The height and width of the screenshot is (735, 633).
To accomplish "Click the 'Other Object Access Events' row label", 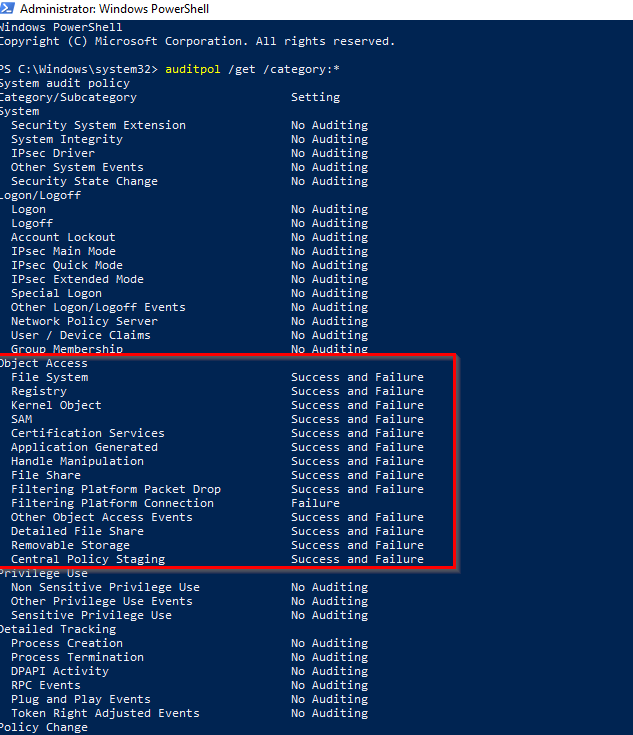I will tap(102, 518).
